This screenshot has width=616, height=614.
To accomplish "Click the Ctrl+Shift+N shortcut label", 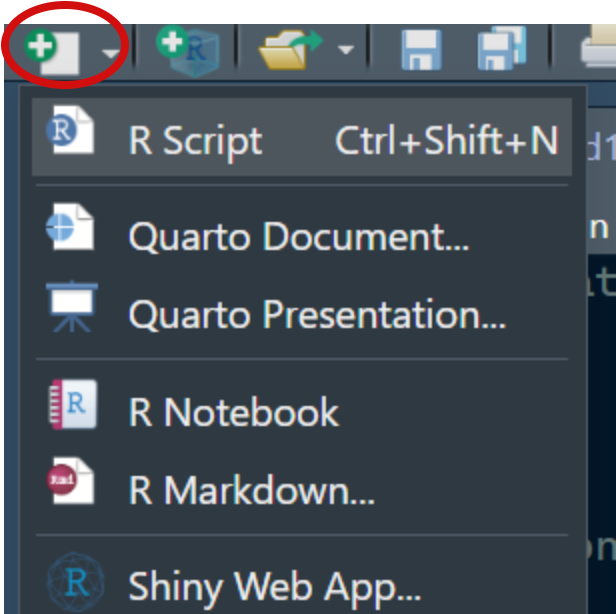I will [x=446, y=141].
